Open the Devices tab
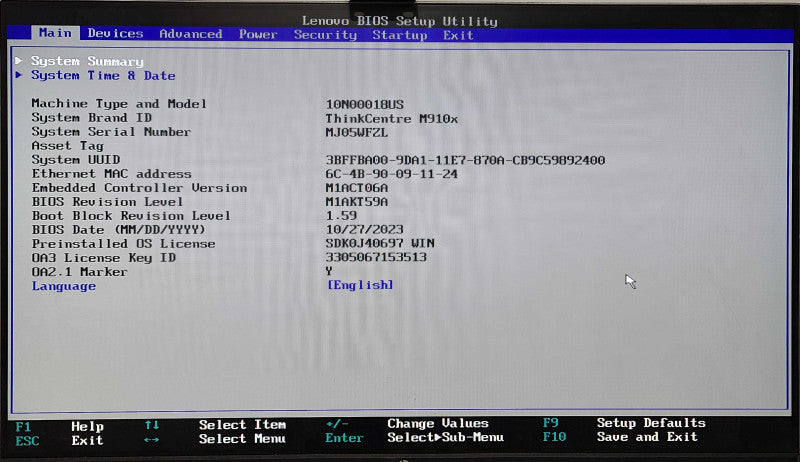 pyautogui.click(x=115, y=34)
